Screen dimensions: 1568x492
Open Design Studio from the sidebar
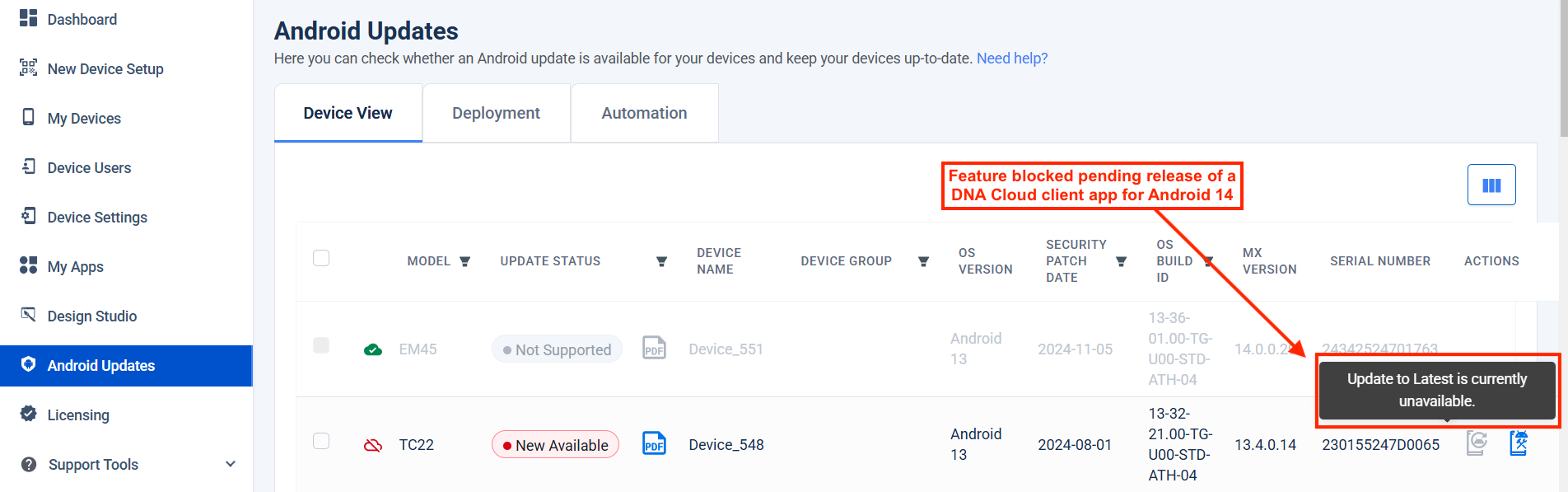[91, 316]
